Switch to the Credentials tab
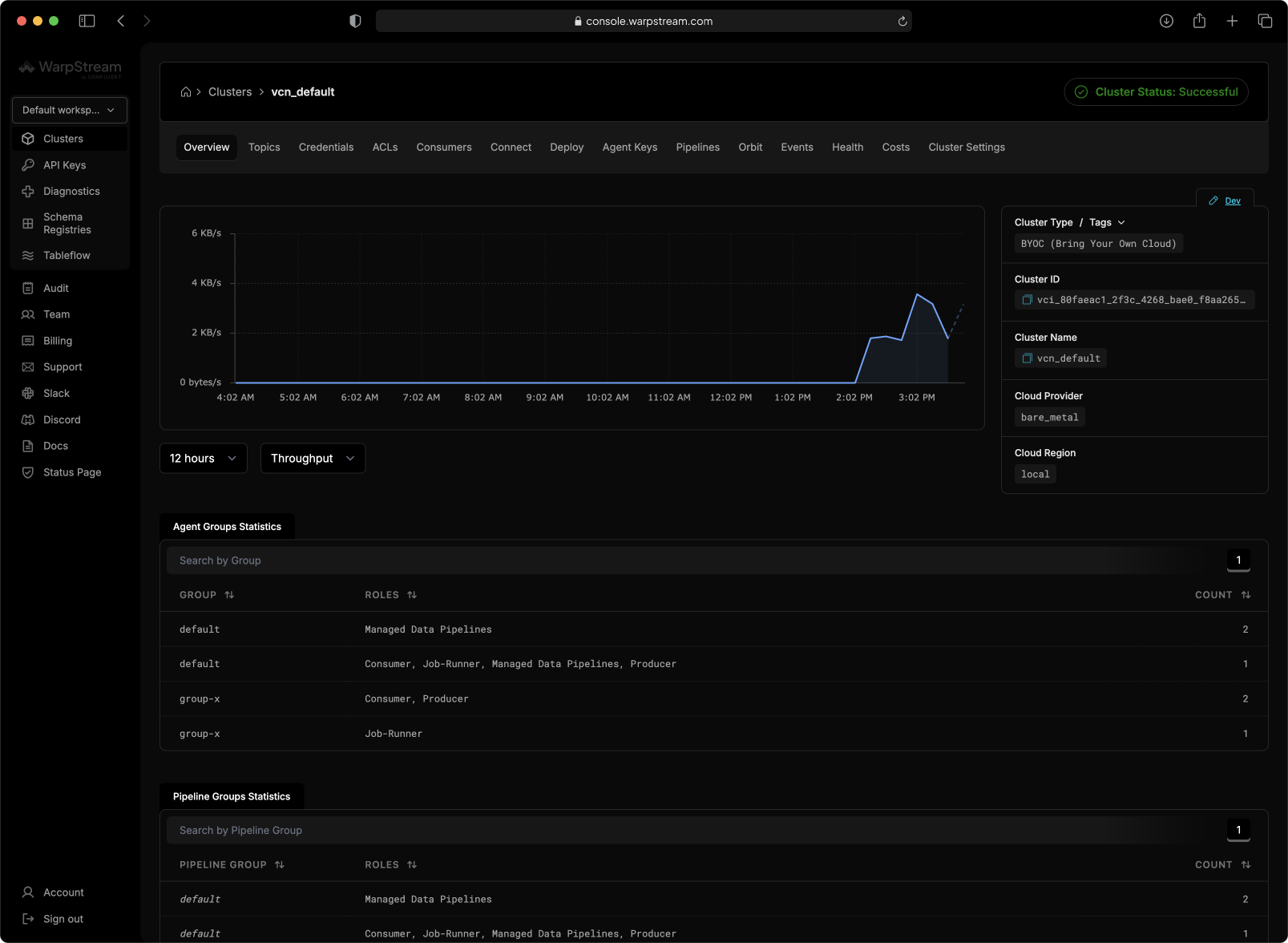This screenshot has width=1288, height=943. [326, 148]
